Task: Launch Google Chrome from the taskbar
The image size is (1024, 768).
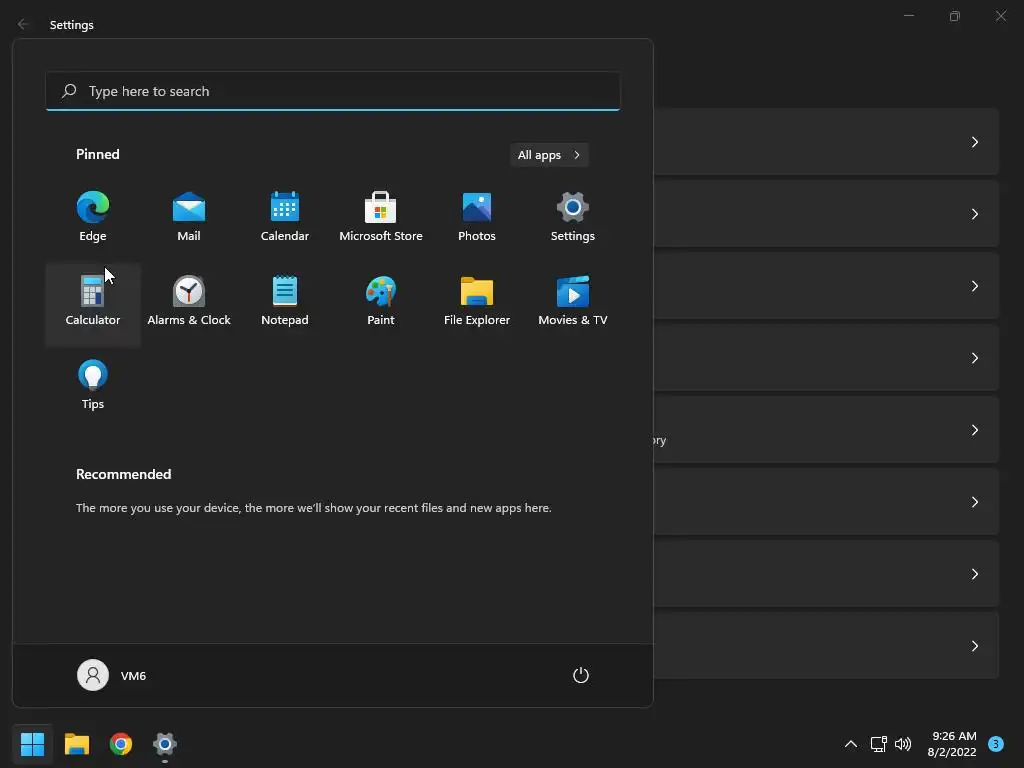Action: [x=121, y=744]
